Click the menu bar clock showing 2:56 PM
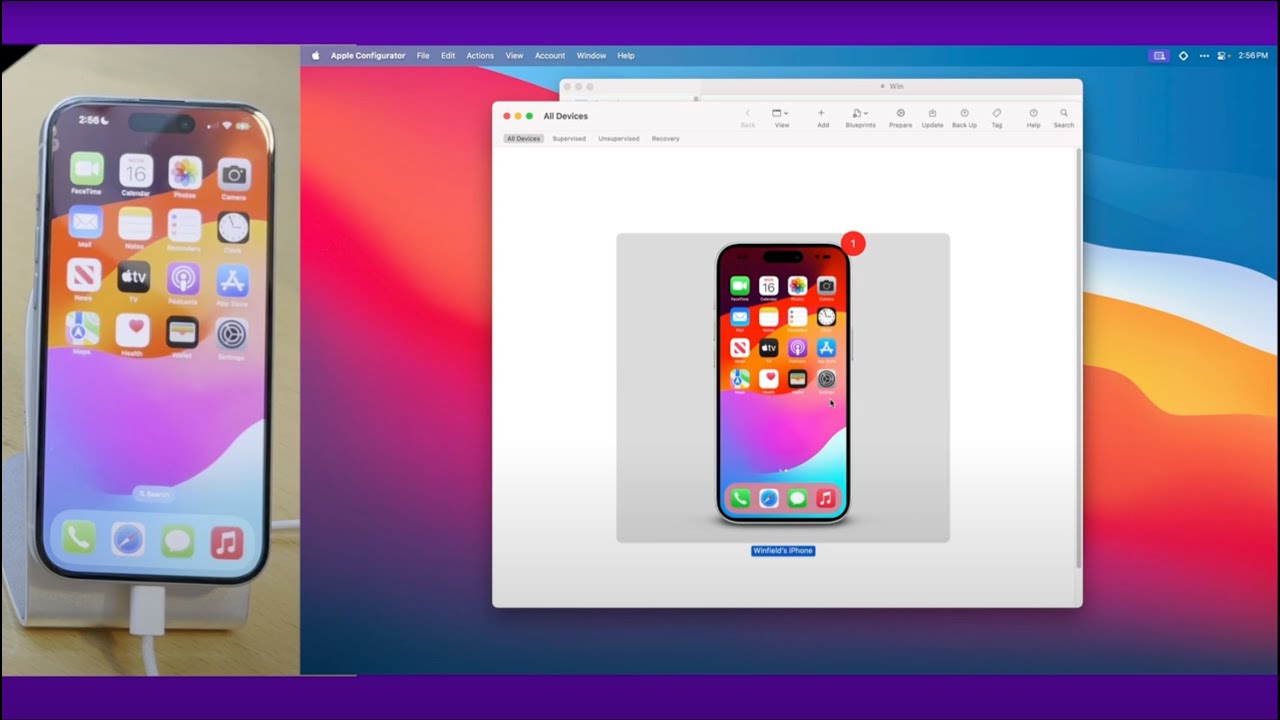 click(1253, 56)
